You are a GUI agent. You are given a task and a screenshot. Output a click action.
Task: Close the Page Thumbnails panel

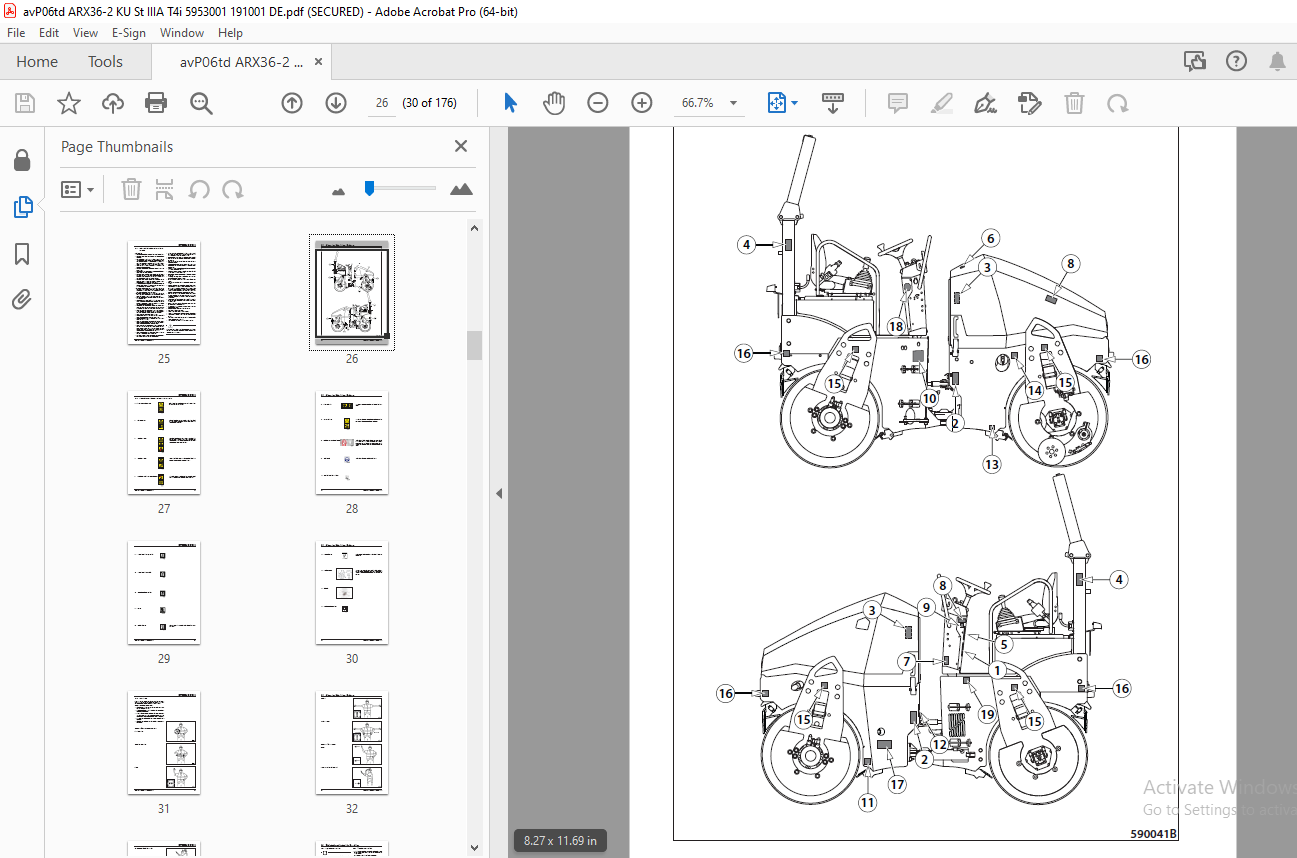tap(461, 146)
